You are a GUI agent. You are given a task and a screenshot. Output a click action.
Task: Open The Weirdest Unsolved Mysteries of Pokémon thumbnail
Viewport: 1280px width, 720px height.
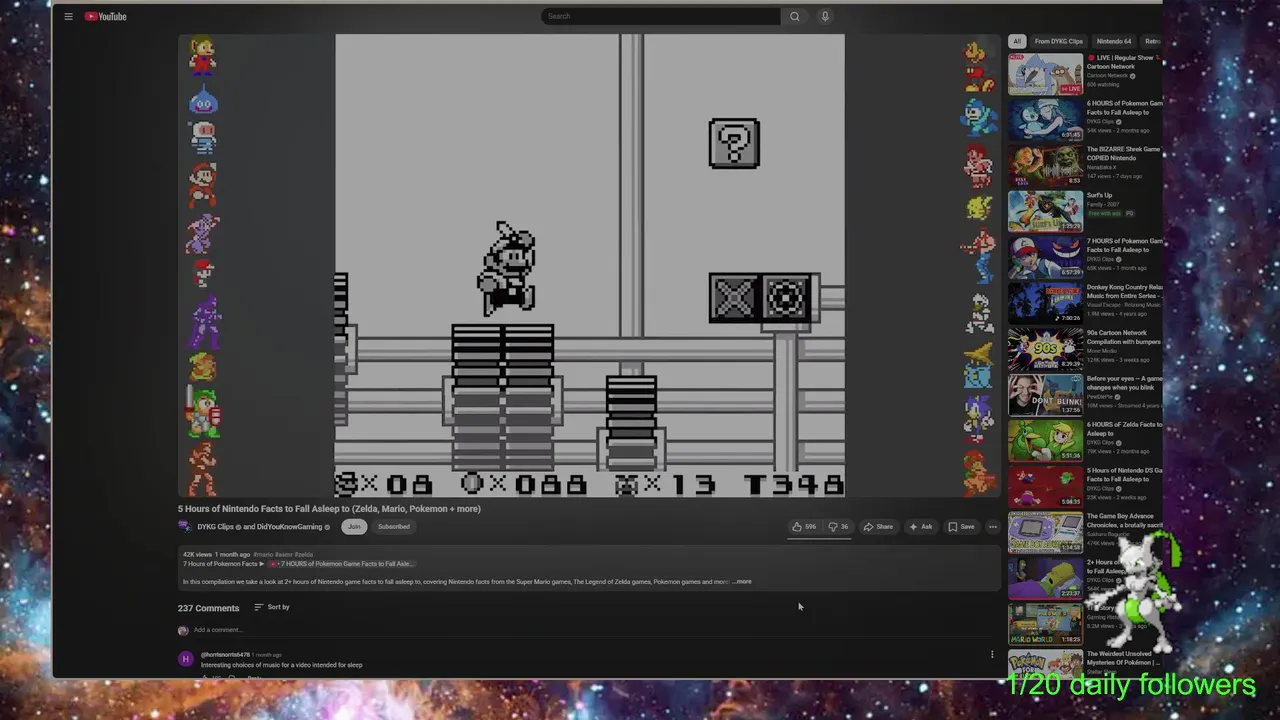(x=1045, y=665)
